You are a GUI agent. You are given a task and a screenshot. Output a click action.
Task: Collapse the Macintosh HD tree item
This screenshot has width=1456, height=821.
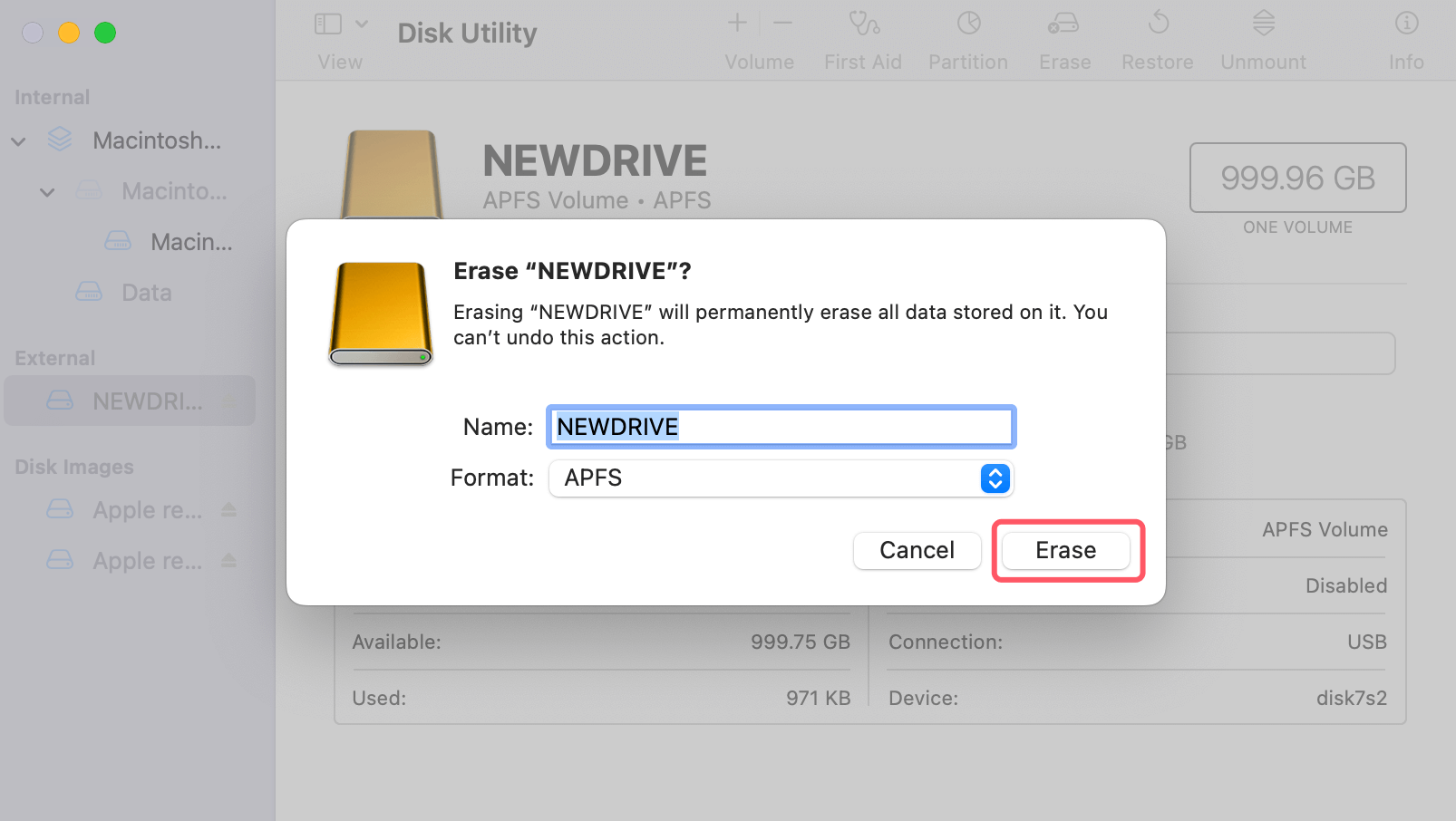click(18, 140)
